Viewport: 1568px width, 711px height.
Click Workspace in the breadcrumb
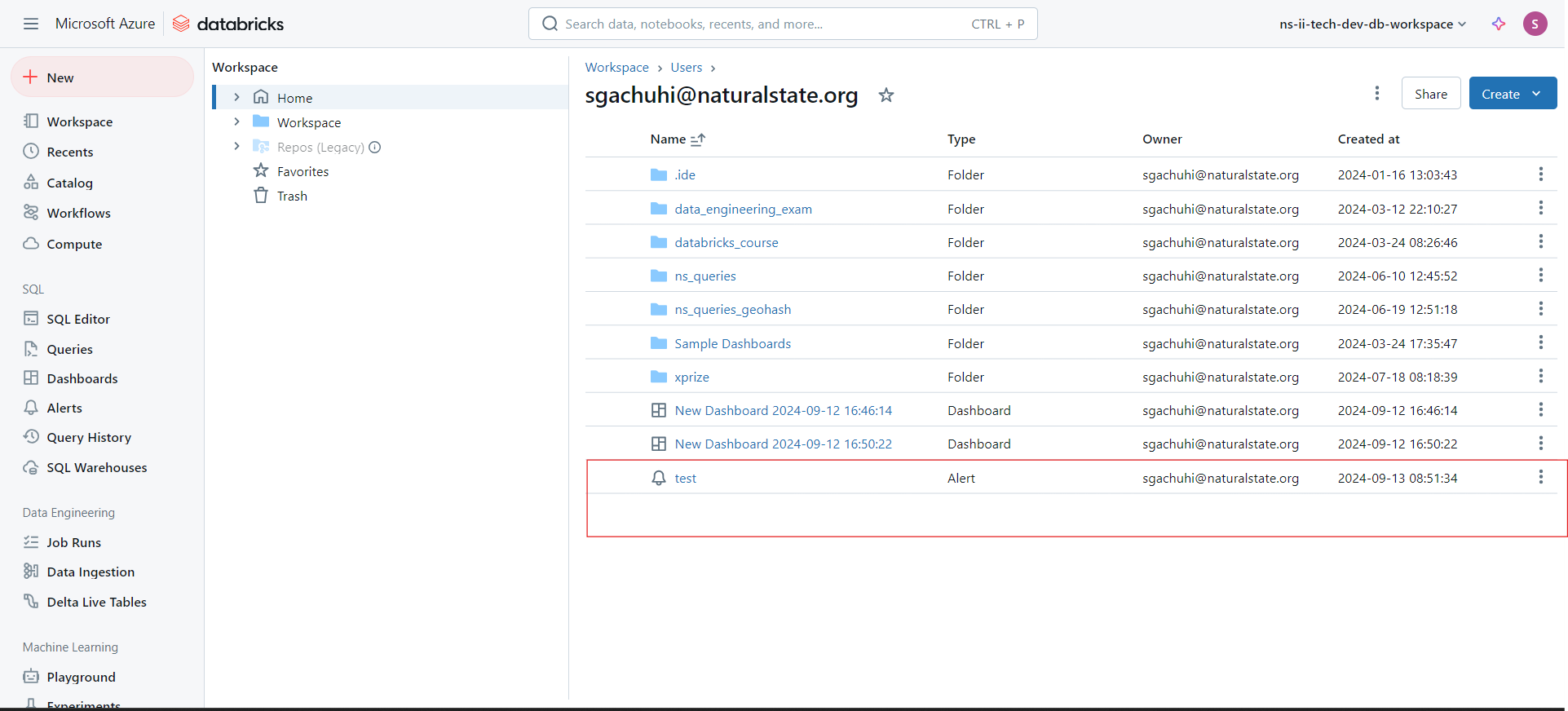coord(616,68)
